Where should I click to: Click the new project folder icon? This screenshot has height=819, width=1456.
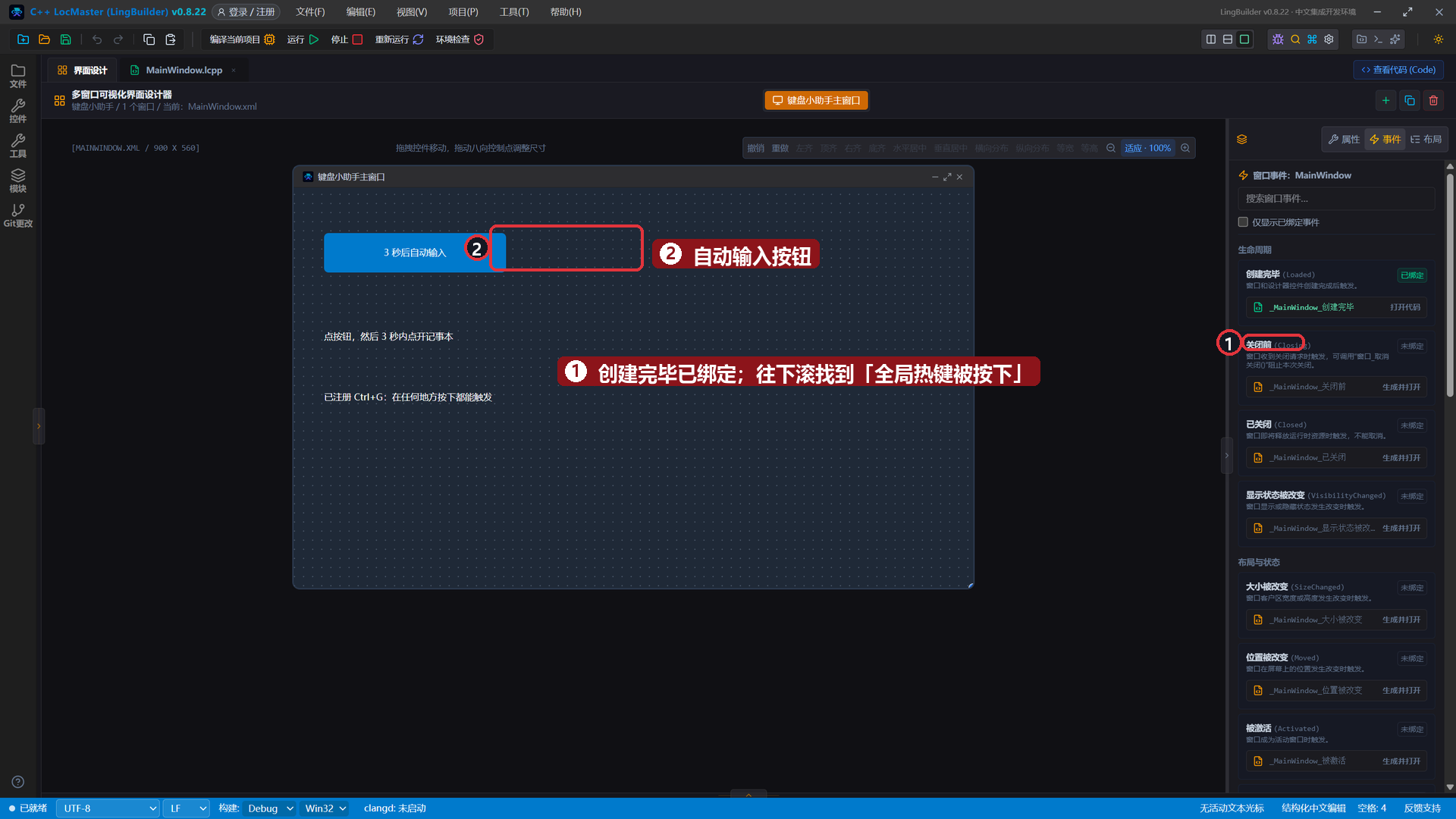click(24, 39)
